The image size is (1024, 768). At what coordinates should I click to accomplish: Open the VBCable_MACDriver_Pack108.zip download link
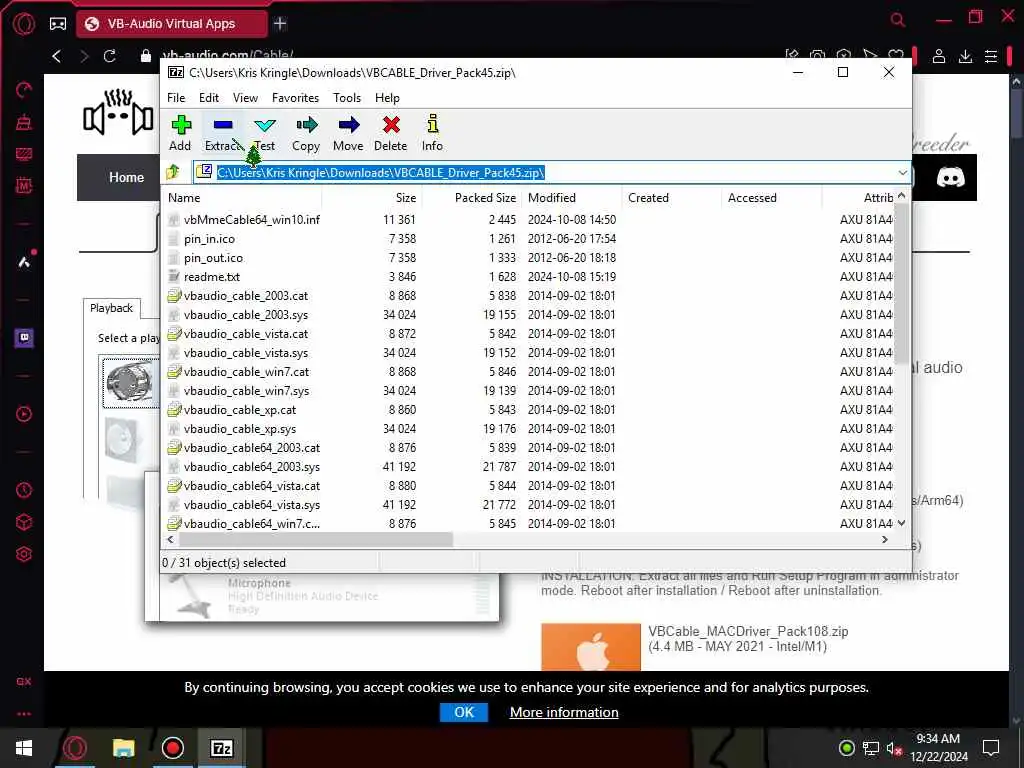(748, 632)
